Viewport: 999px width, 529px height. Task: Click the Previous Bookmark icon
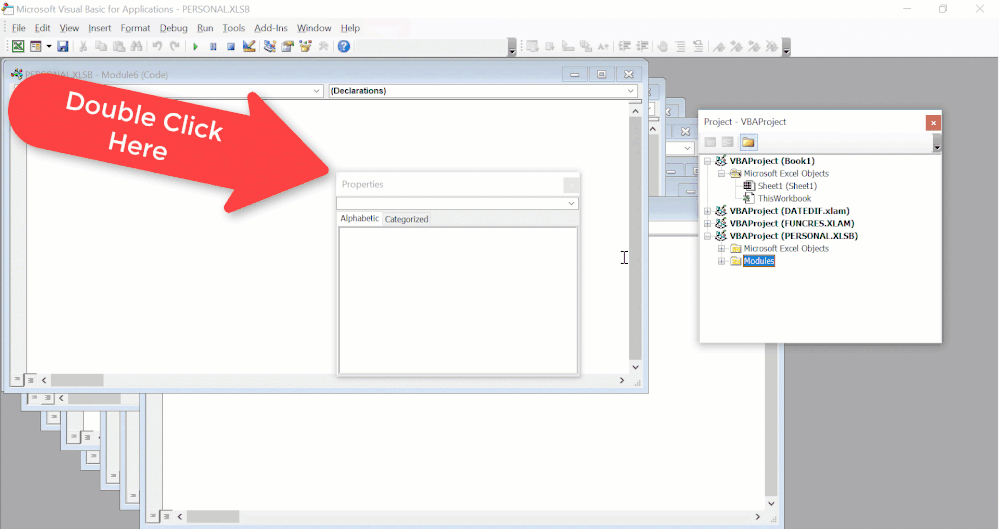[x=754, y=47]
